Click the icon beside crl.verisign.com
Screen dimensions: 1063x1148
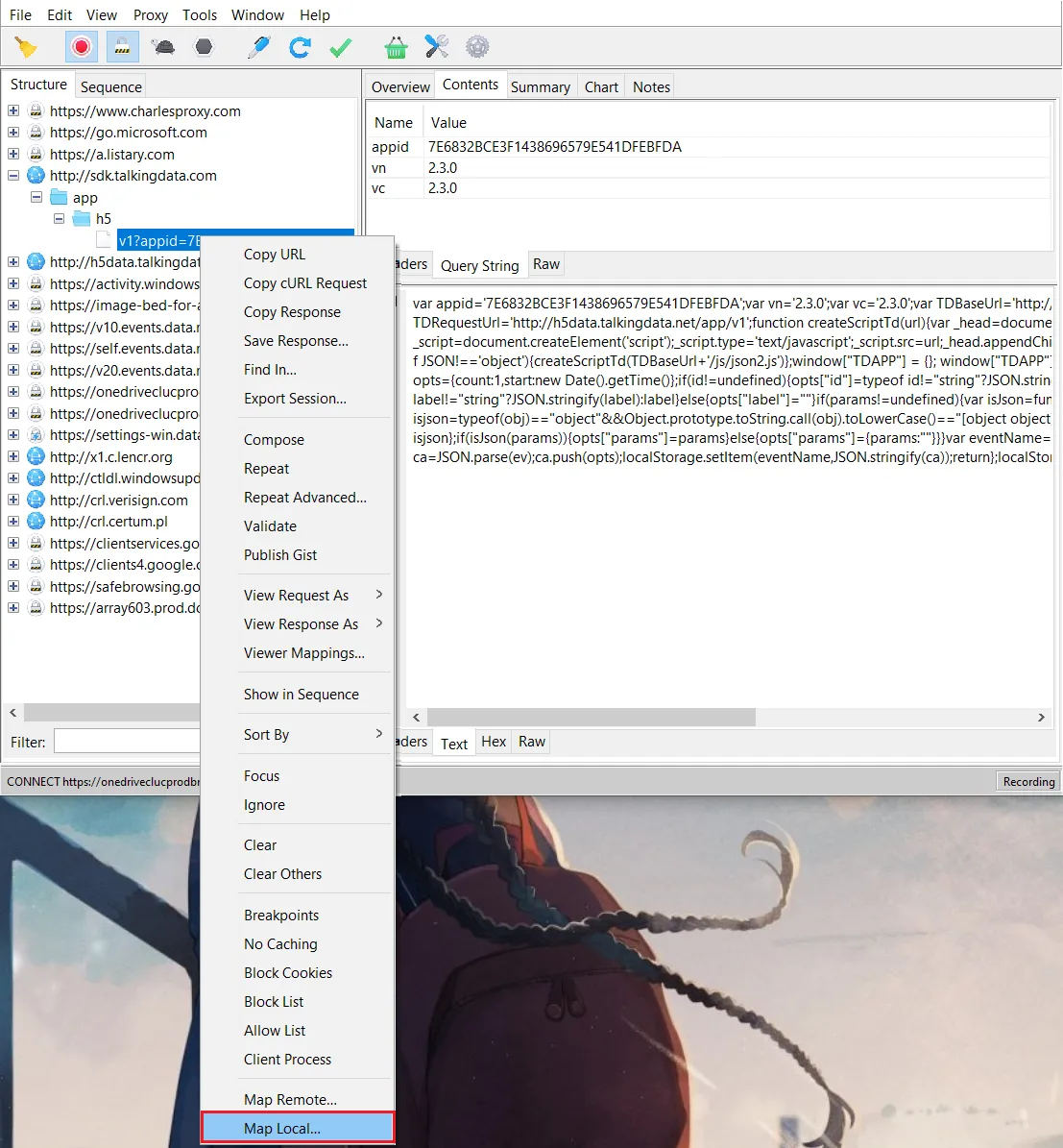click(36, 501)
